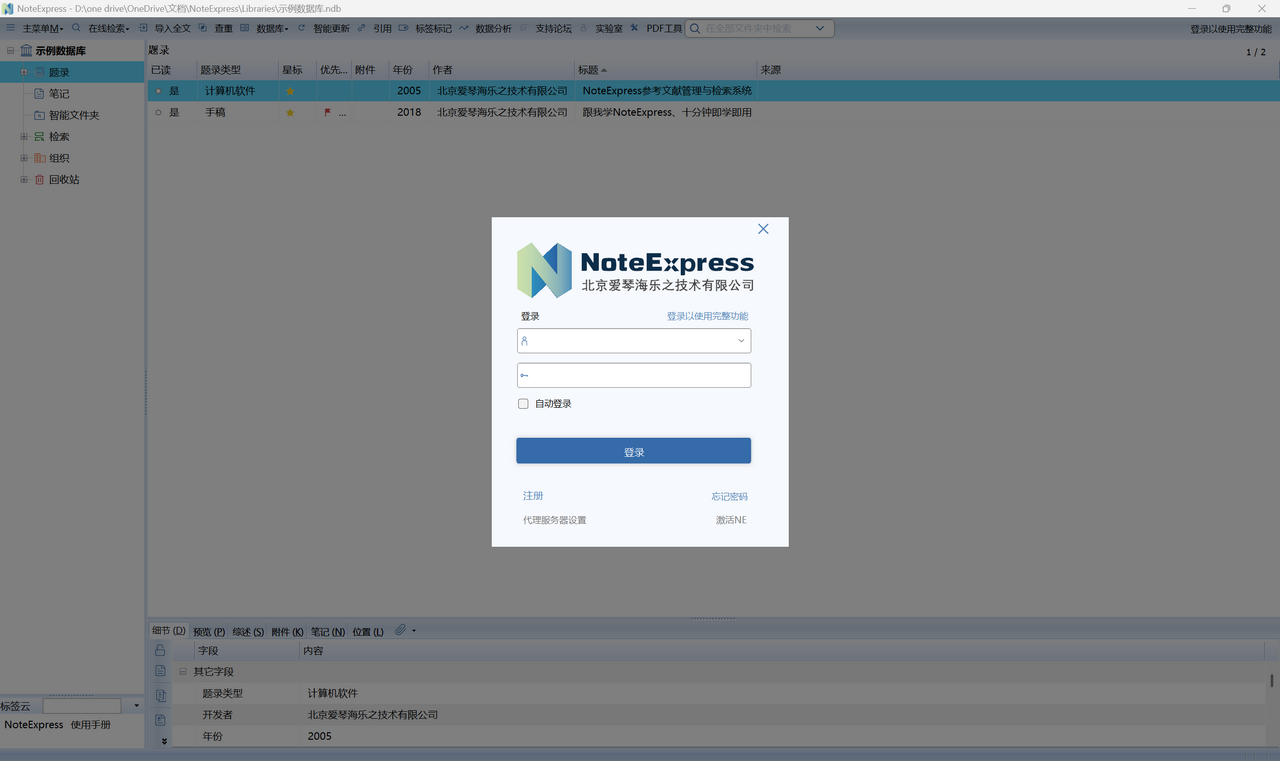Click the red priority flag on the 2018 record
This screenshot has height=761, width=1280.
325,112
